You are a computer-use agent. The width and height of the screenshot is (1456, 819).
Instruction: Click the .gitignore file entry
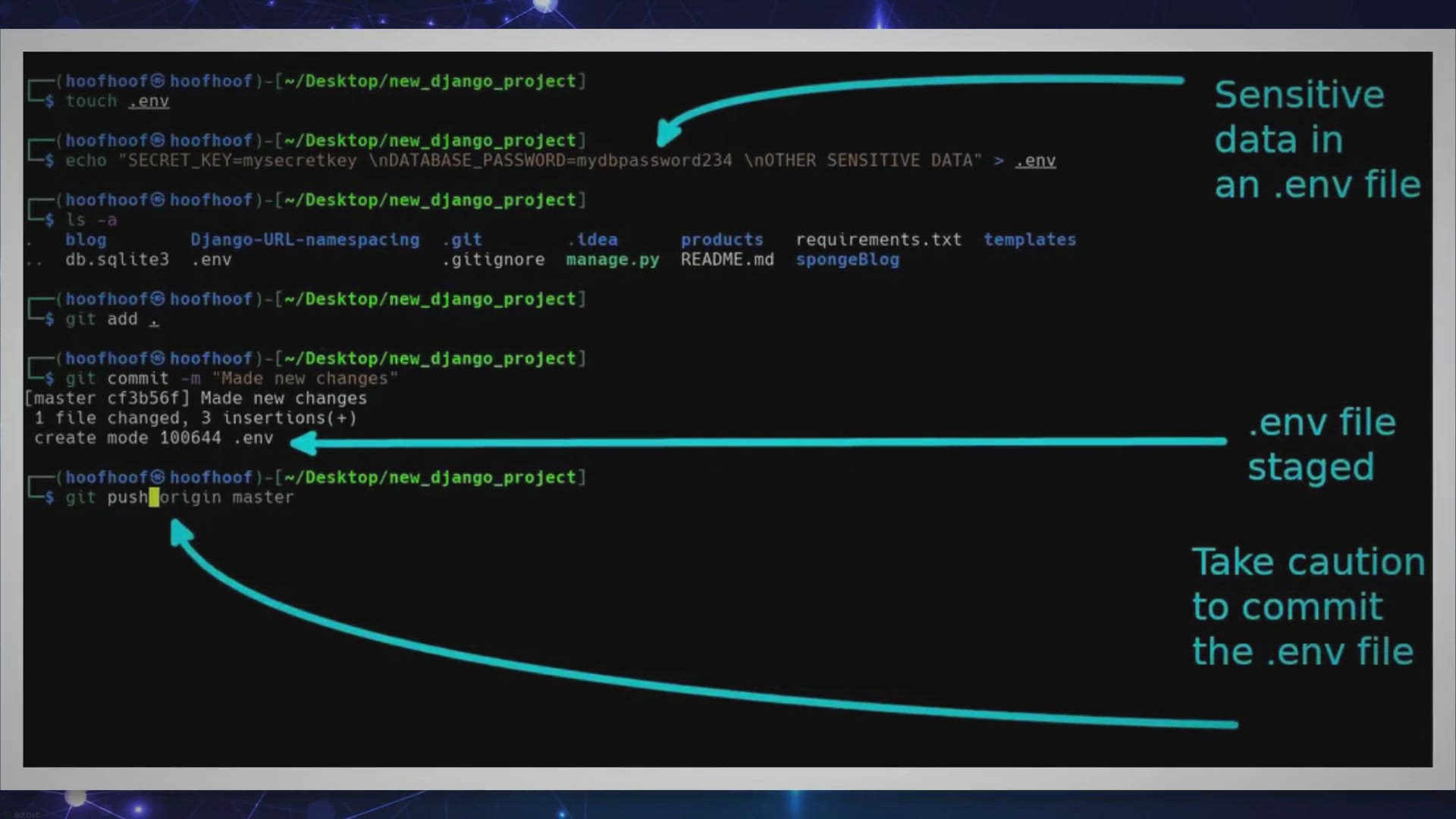(494, 259)
